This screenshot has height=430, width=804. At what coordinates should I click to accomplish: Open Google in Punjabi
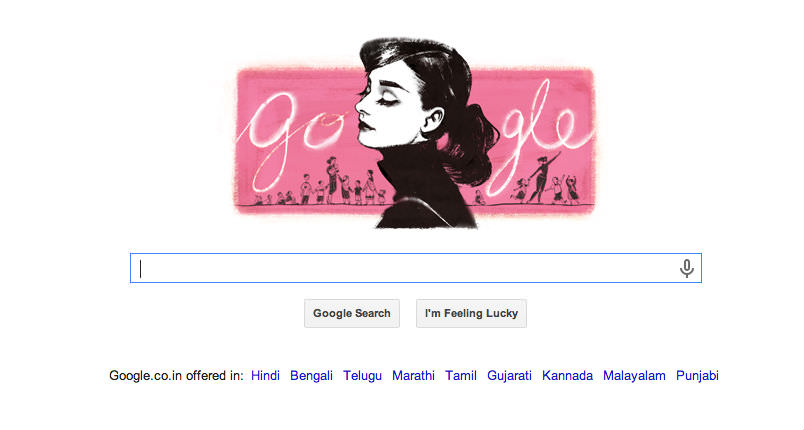tap(697, 376)
